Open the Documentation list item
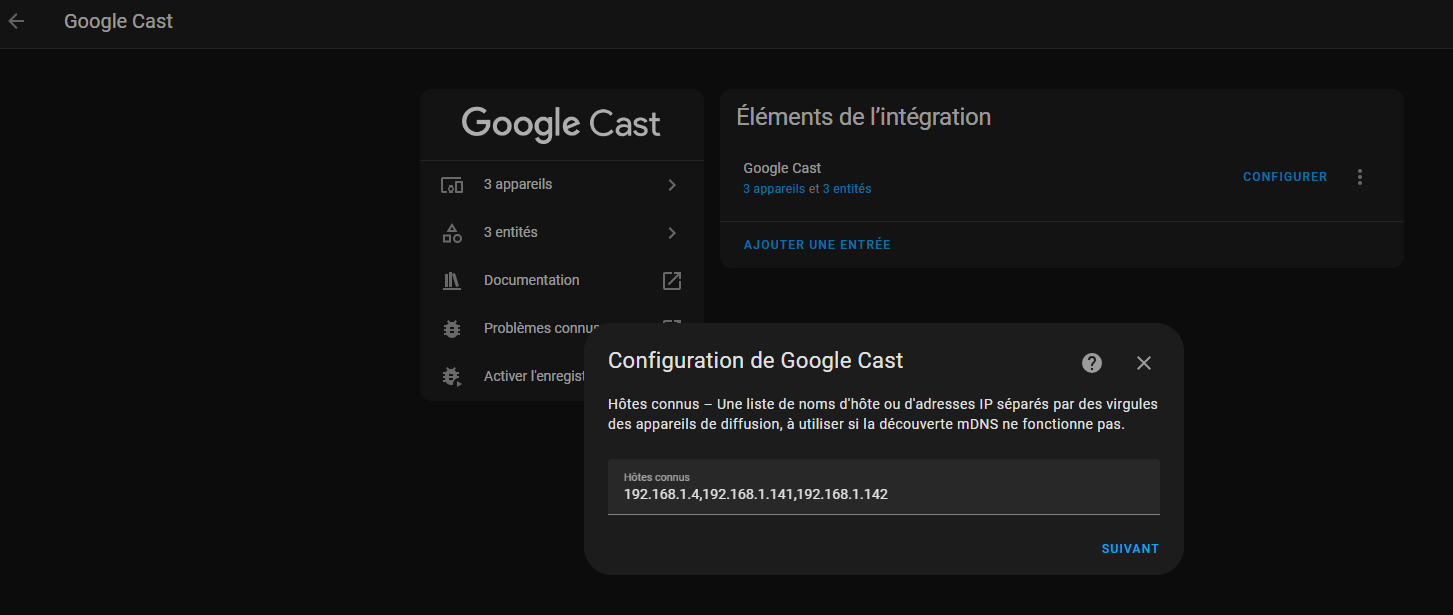The image size is (1453, 615). (562, 281)
